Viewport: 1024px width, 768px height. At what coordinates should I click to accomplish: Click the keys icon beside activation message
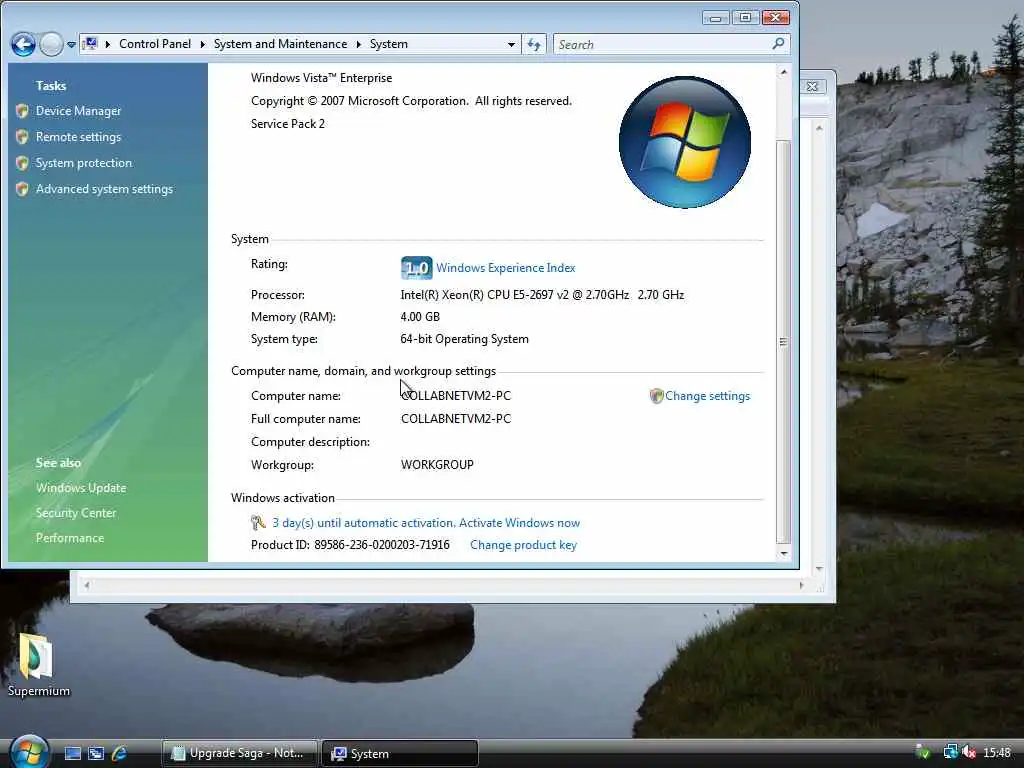pyautogui.click(x=258, y=522)
